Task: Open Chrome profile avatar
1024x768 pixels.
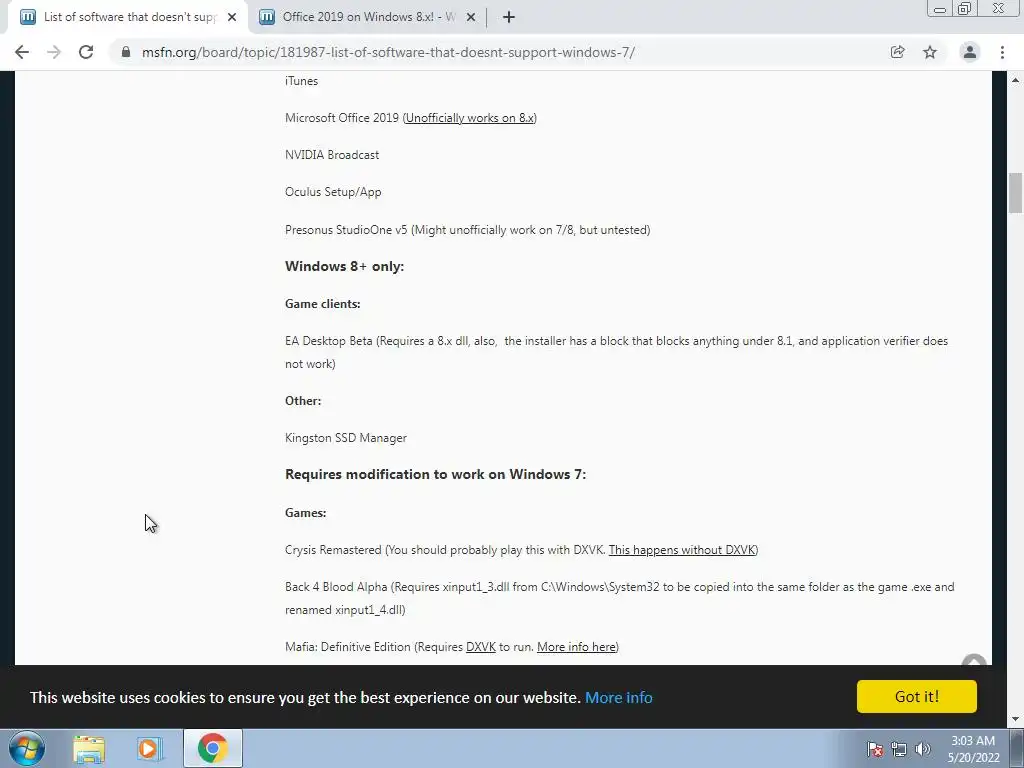Action: tap(970, 52)
